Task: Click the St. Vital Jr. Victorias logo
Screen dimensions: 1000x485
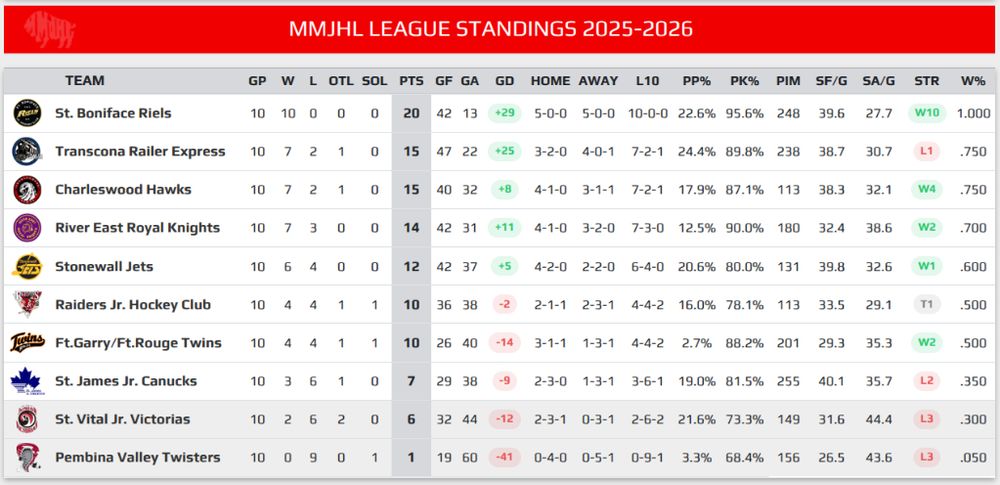Action: point(27,419)
